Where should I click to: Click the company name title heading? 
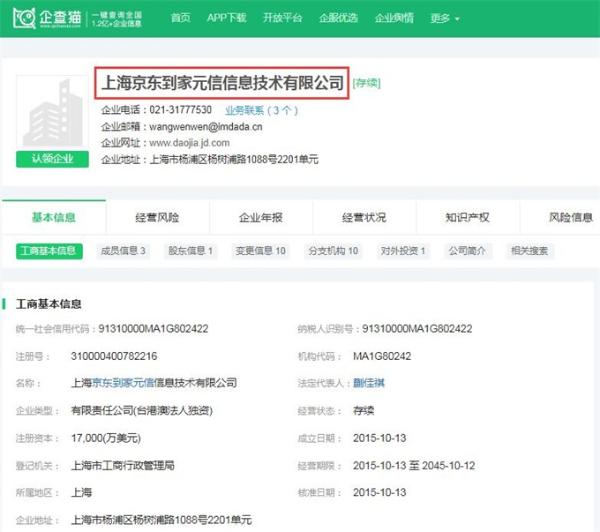point(222,83)
